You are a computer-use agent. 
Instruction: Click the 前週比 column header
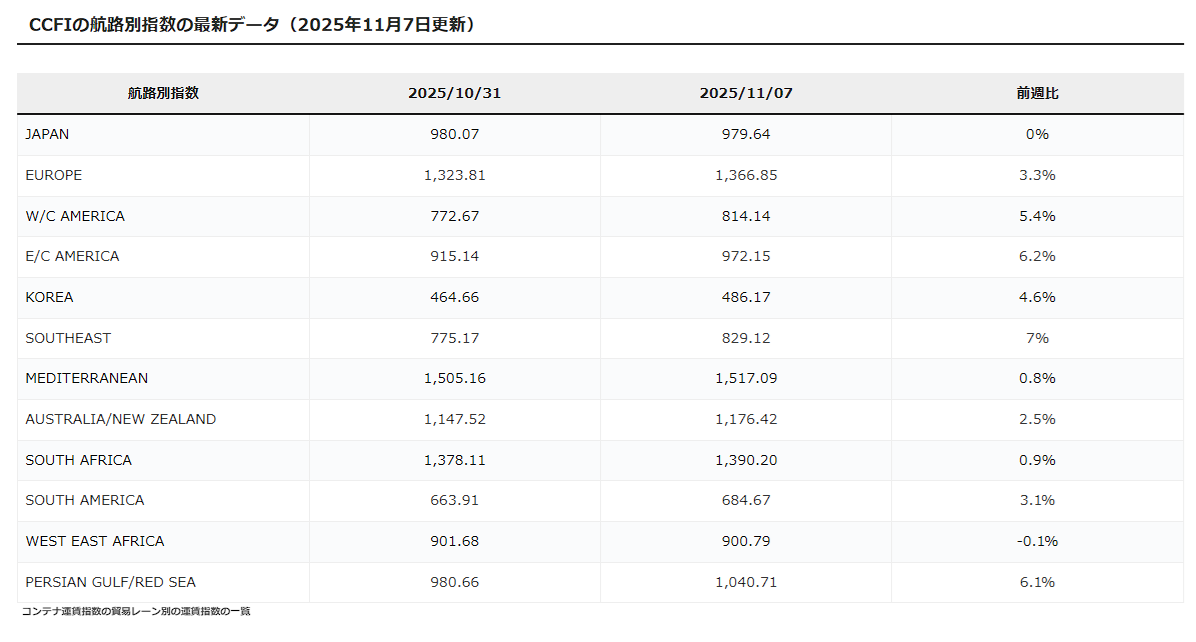coord(1037,93)
